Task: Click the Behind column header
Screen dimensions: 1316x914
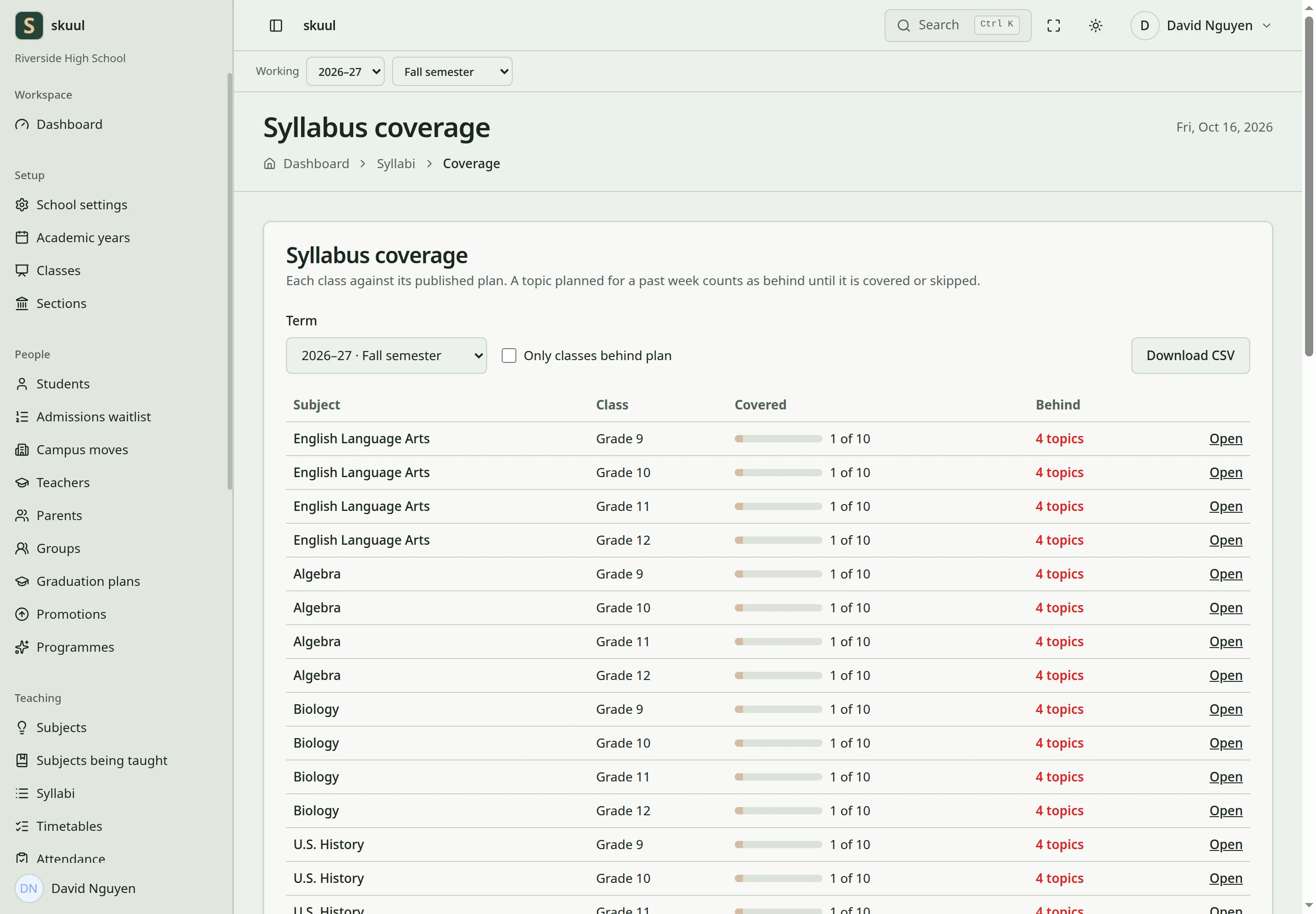Action: point(1057,405)
